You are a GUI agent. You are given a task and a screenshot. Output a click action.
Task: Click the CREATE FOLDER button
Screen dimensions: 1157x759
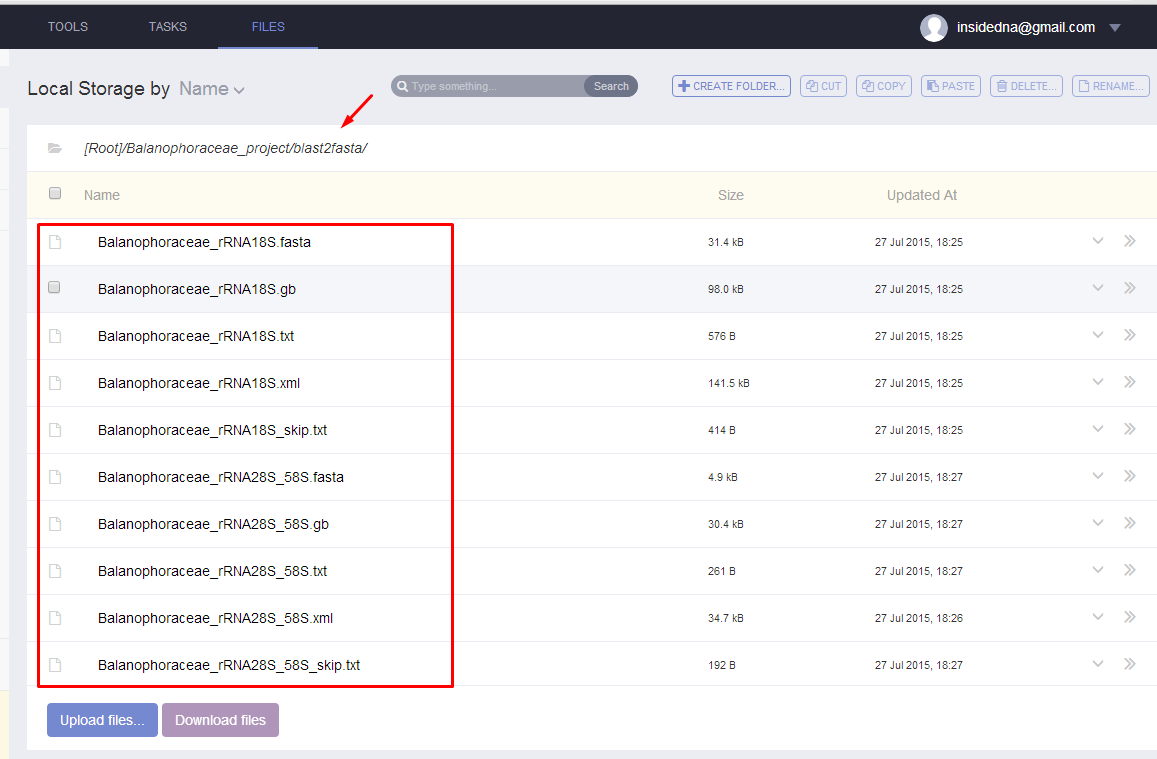tap(731, 86)
